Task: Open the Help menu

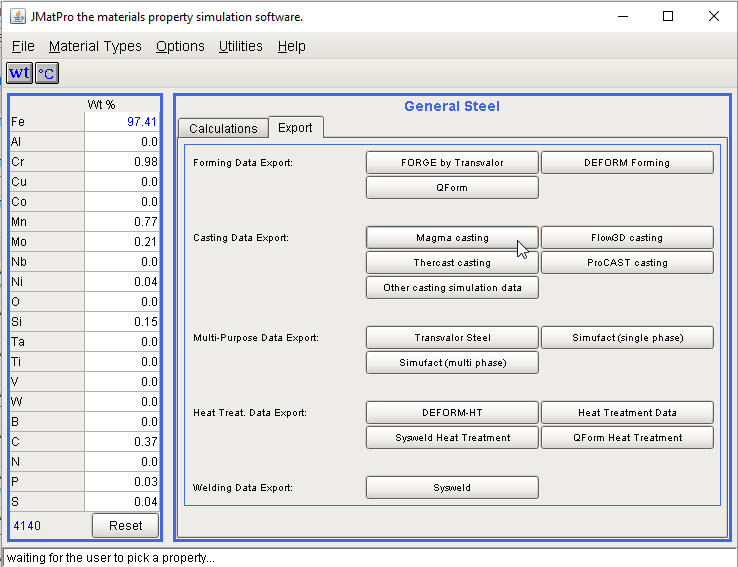Action: click(x=292, y=46)
